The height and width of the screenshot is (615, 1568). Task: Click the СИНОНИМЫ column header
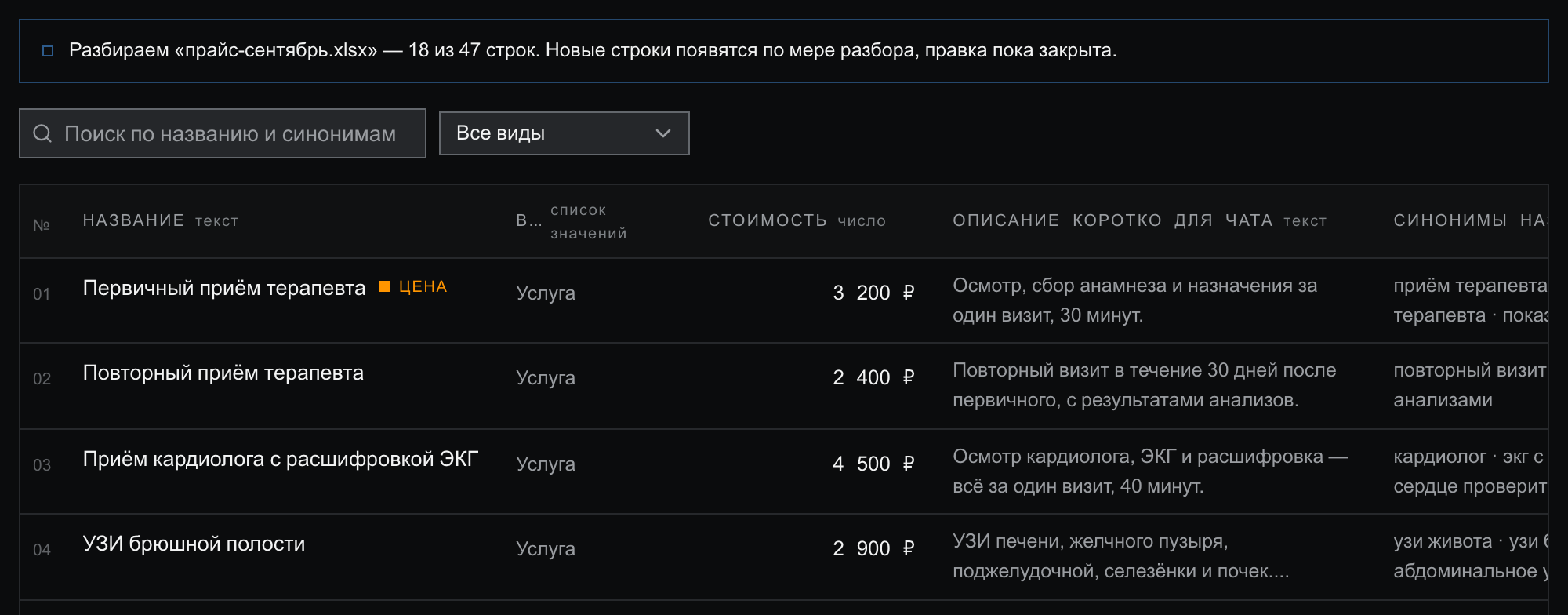tap(1450, 220)
